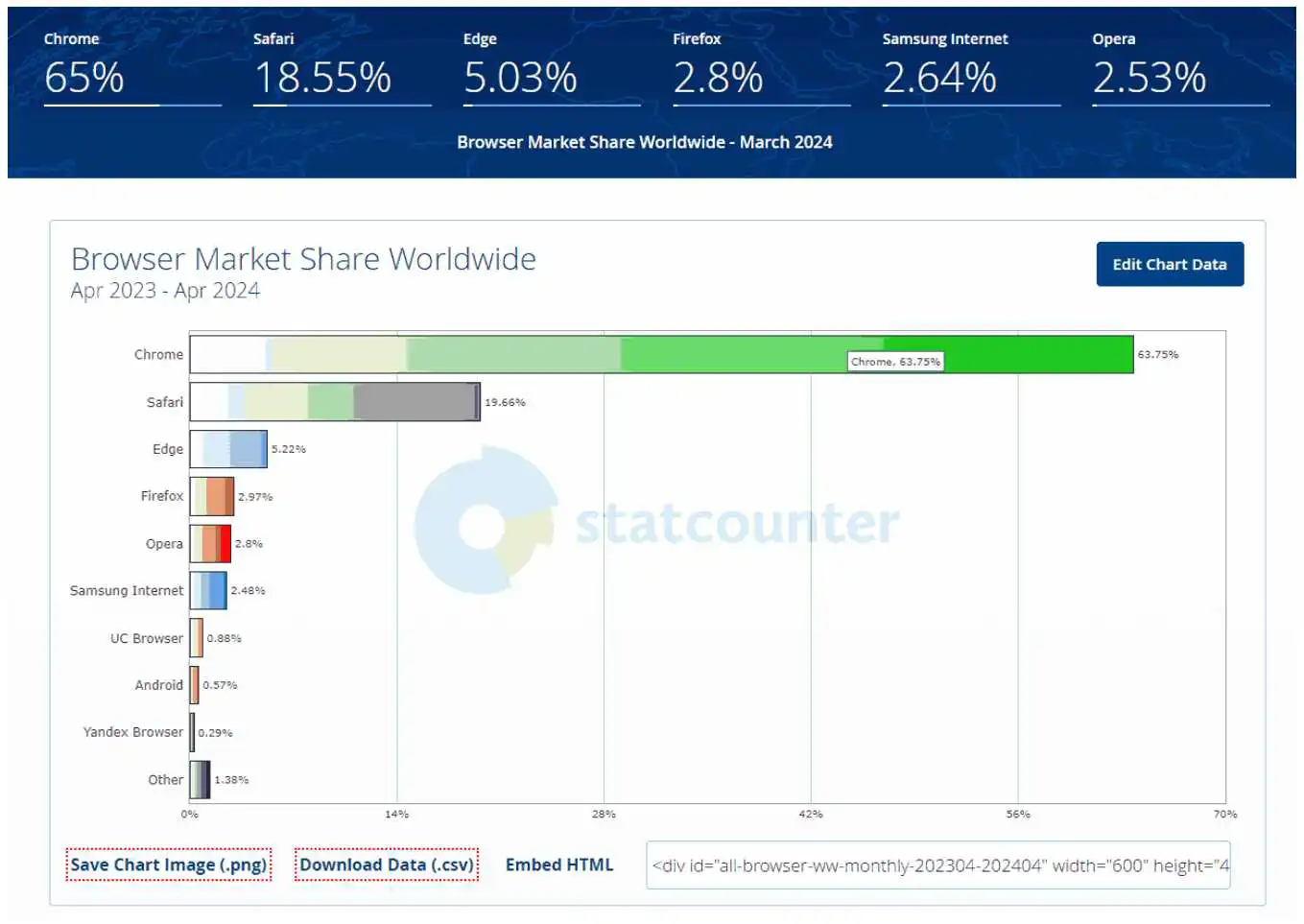Select the Safari 18.55% stat tile

pyautogui.click(x=341, y=67)
